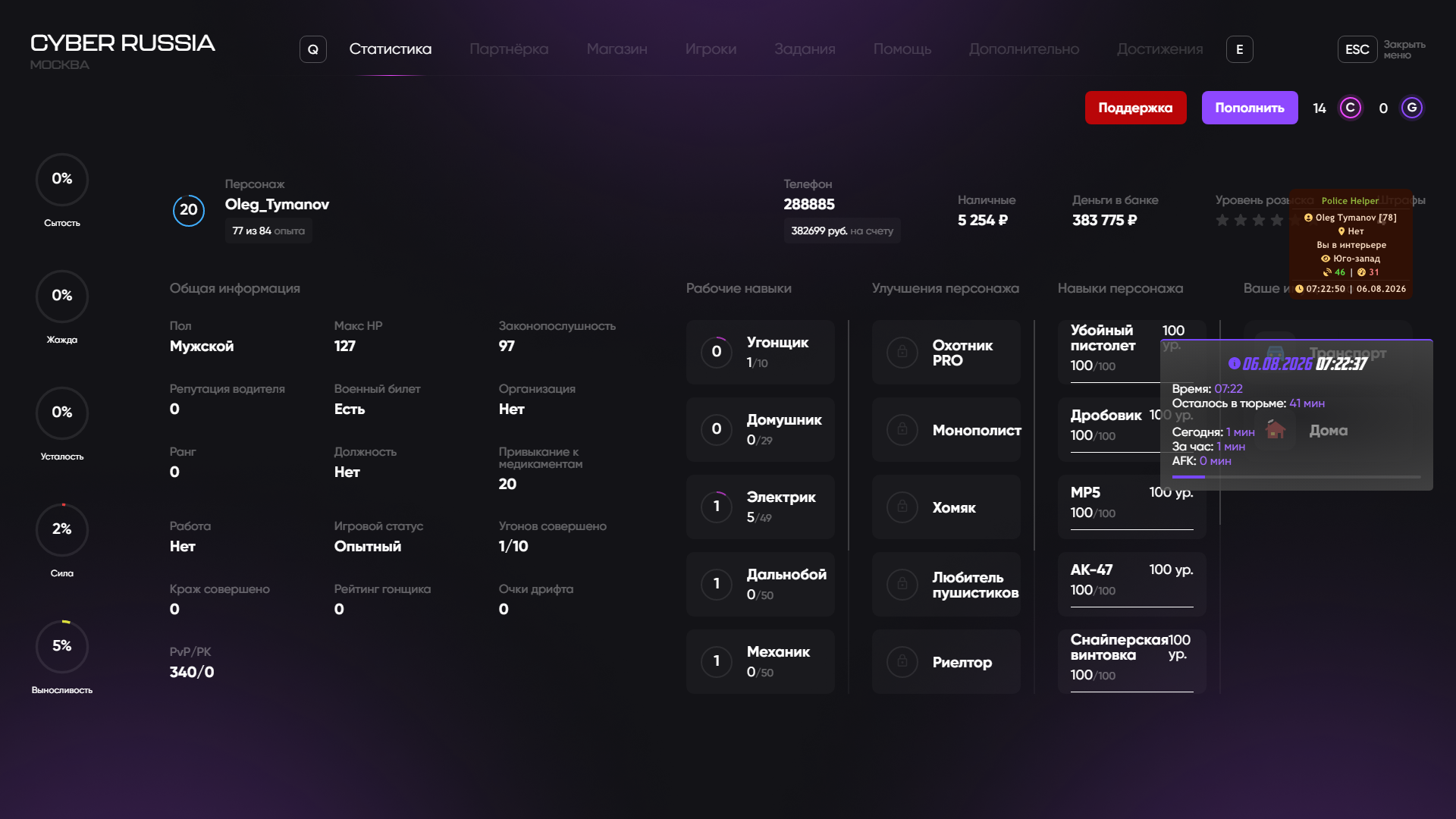Select the Сытость 0% circle indicator

click(62, 180)
